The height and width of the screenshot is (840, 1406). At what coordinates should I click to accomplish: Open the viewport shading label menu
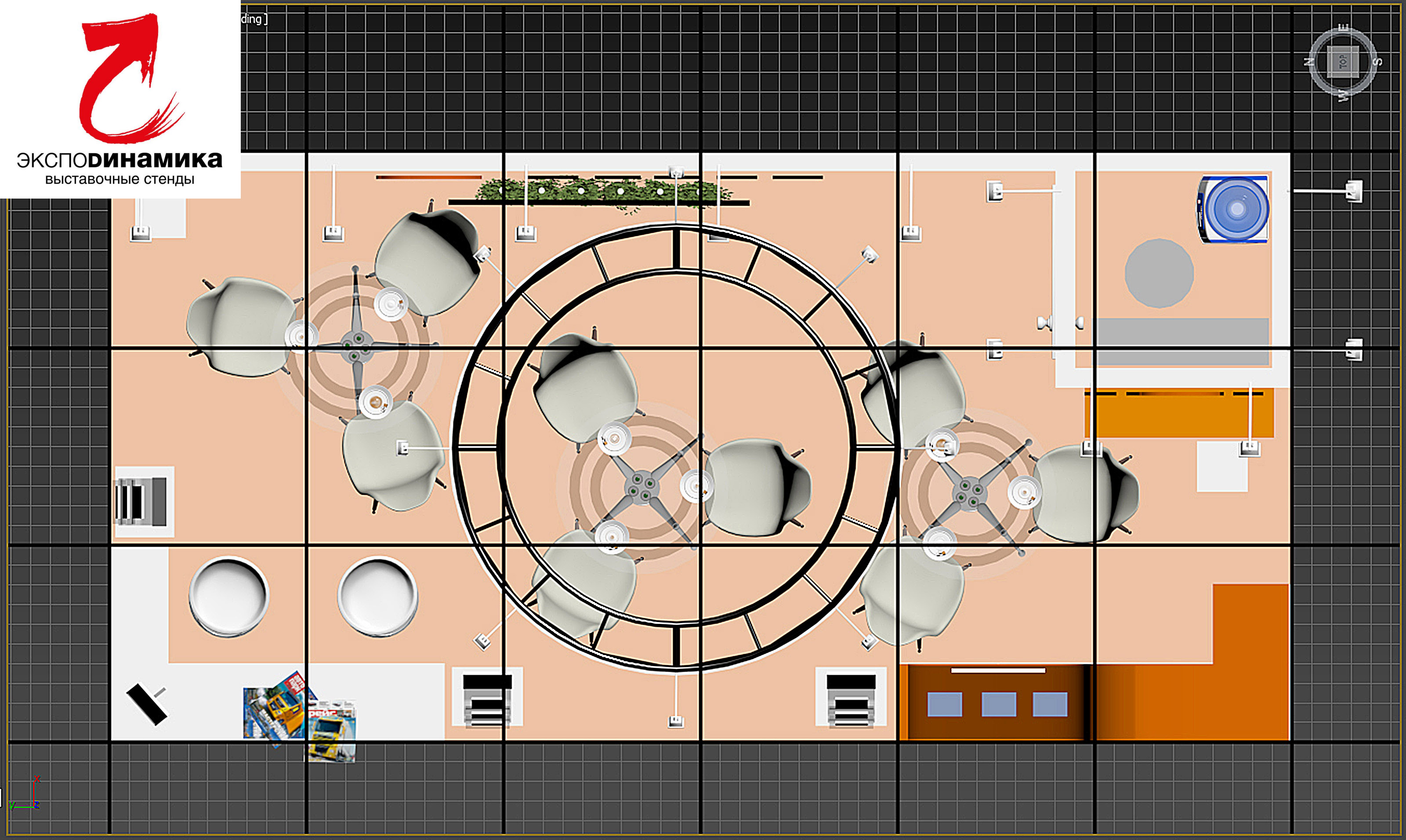click(x=253, y=19)
